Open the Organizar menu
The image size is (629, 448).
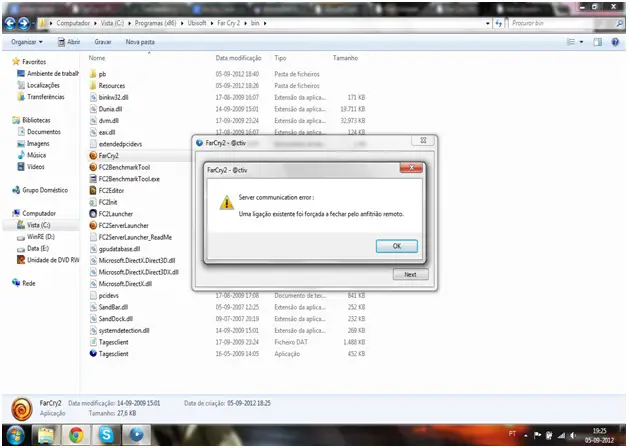[x=26, y=42]
